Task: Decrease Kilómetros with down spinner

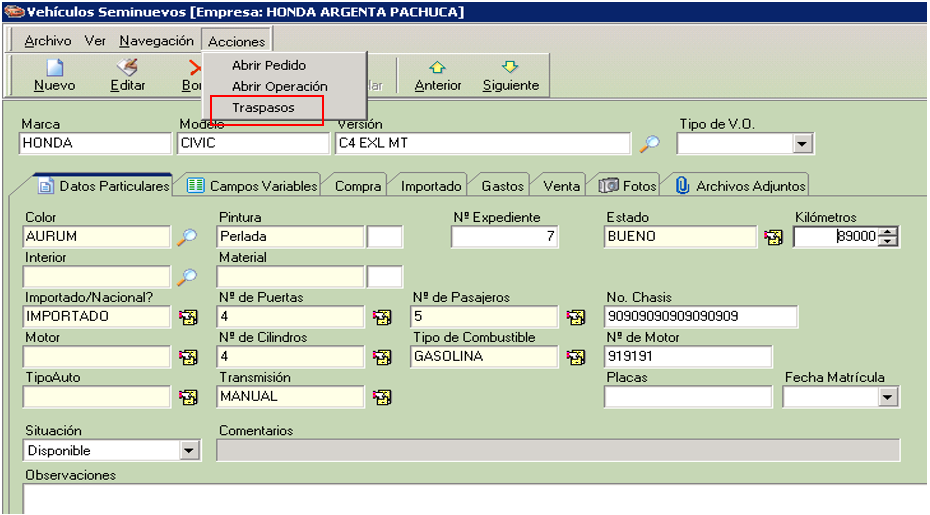Action: [887, 241]
